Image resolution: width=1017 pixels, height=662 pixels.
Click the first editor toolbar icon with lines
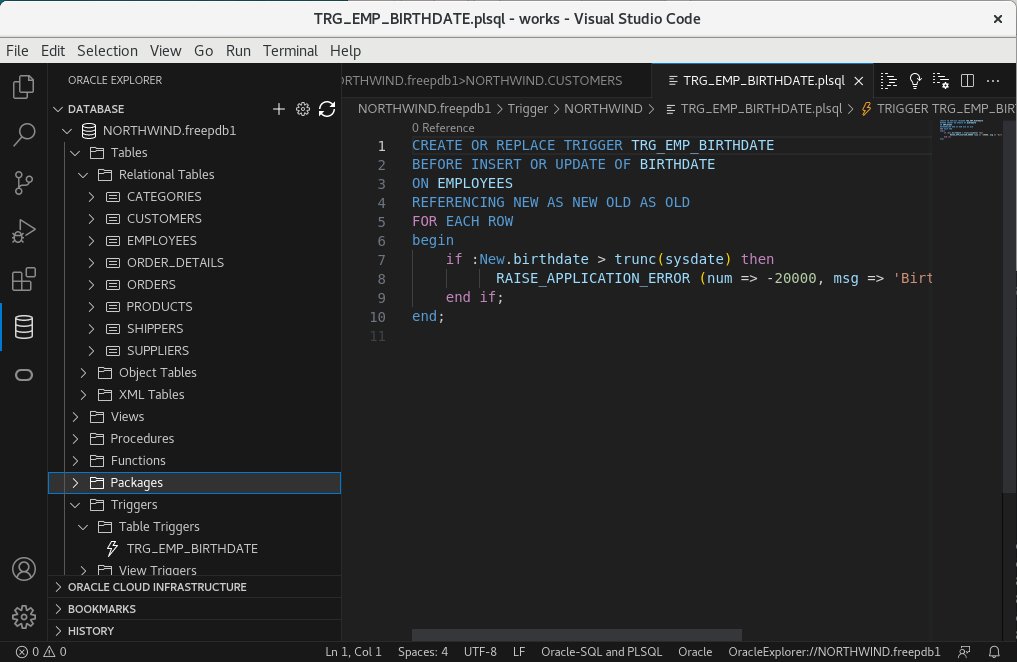click(x=889, y=80)
